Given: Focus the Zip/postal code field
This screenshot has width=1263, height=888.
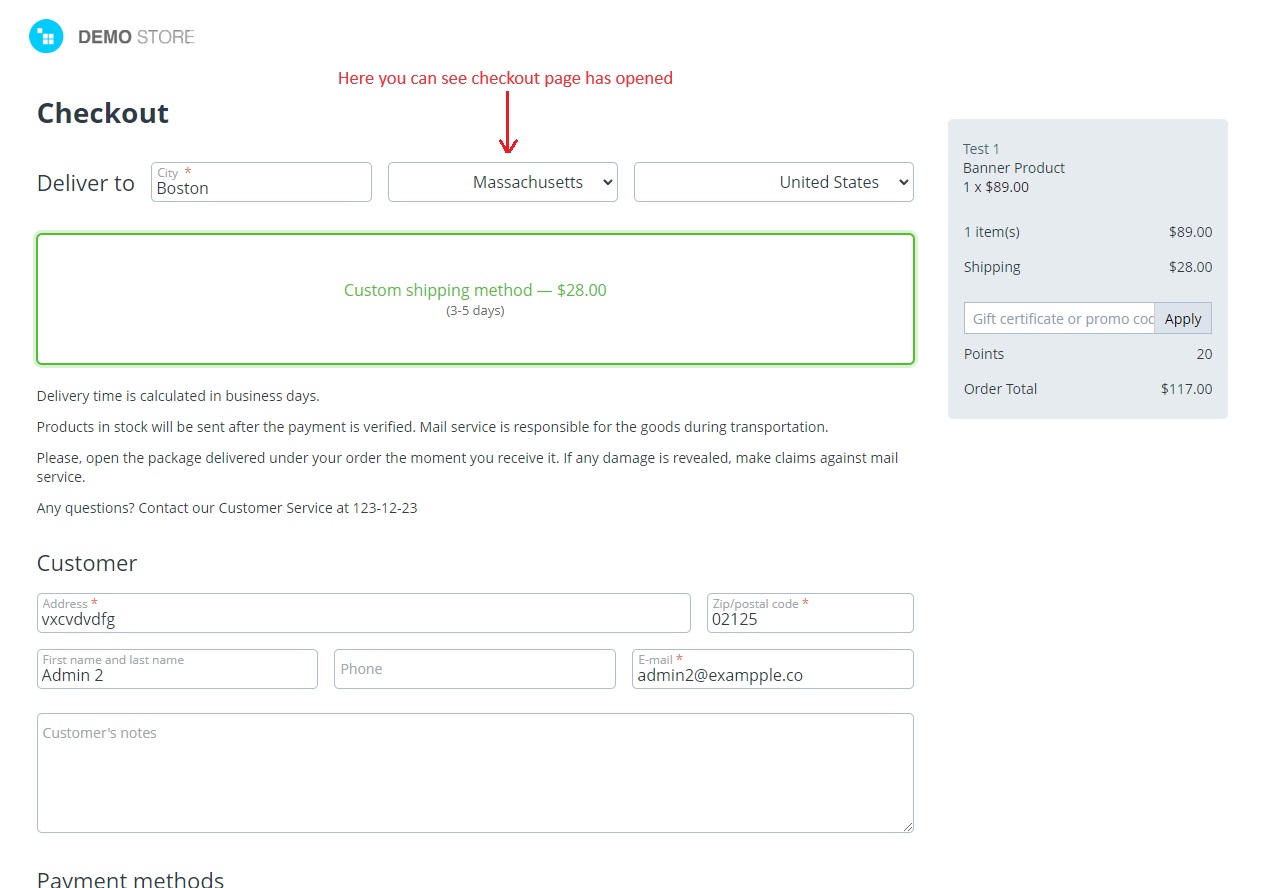Looking at the screenshot, I should (810, 613).
